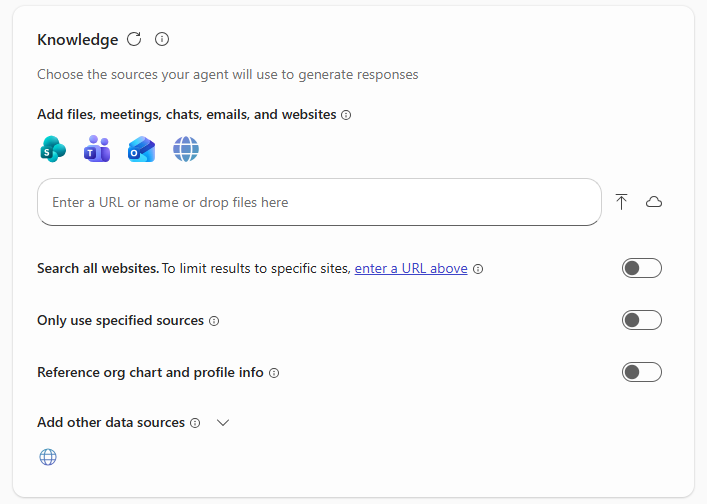
Task: Show info for Reference org chart
Action: pos(274,373)
